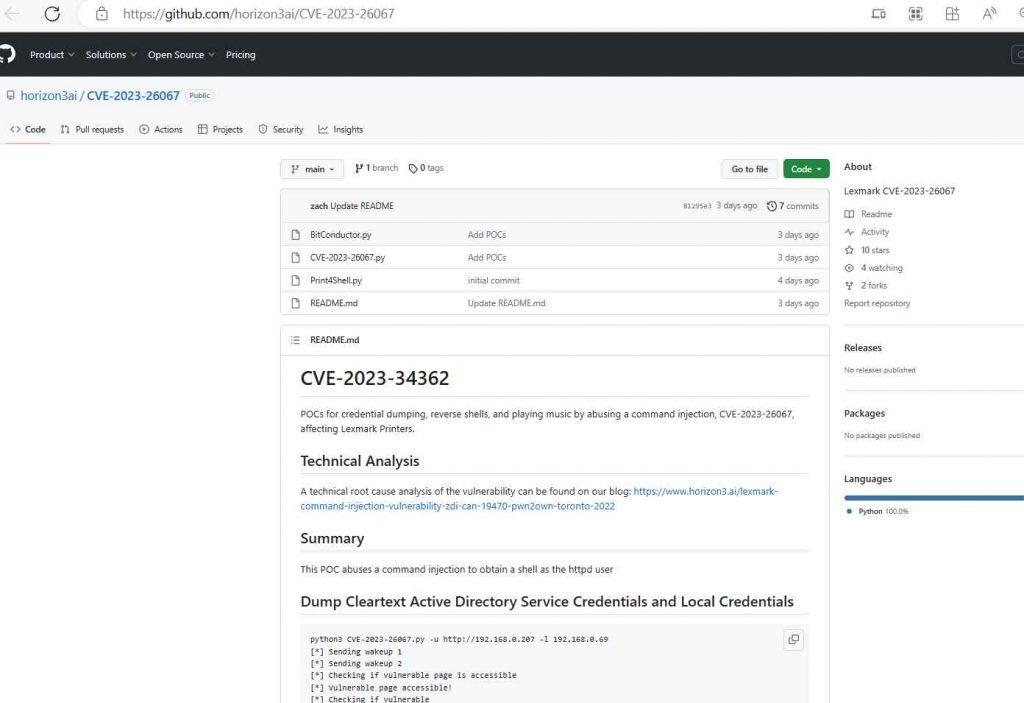This screenshot has width=1024, height=703.
Task: Open Update README.md commit message link
Action: pyautogui.click(x=506, y=303)
